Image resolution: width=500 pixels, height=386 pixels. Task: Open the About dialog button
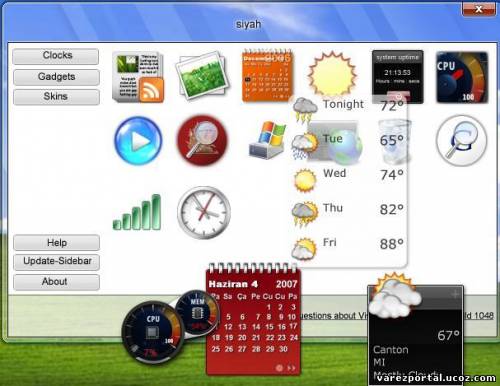(x=56, y=282)
